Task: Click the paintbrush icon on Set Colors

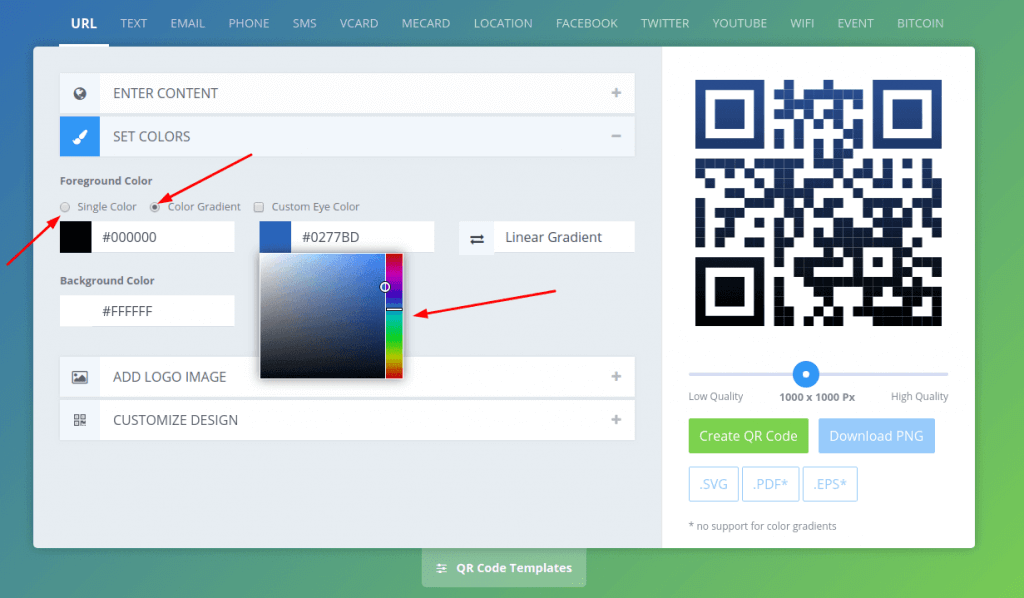Action: point(79,136)
